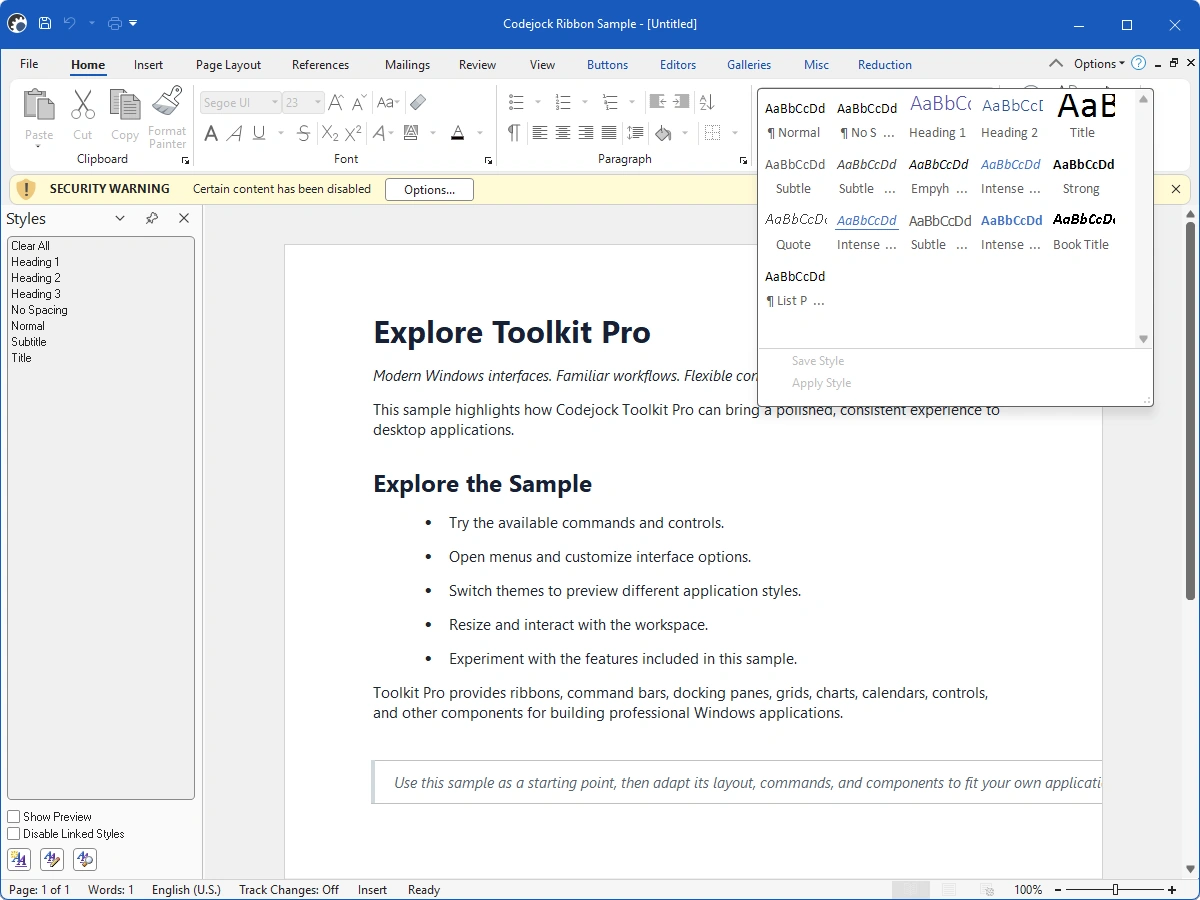1200x900 pixels.
Task: Apply superscript formatting
Action: (353, 133)
